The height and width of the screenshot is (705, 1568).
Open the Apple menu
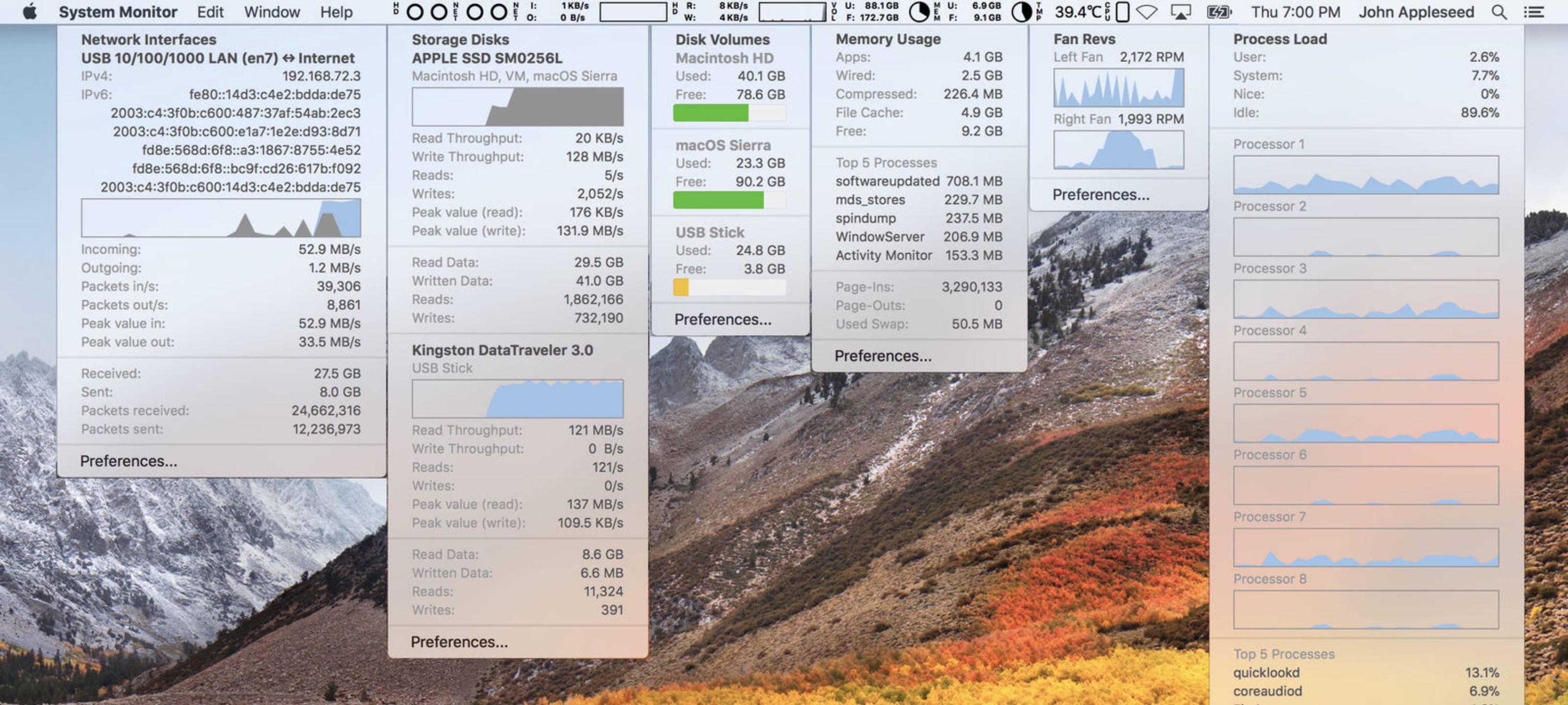point(29,11)
